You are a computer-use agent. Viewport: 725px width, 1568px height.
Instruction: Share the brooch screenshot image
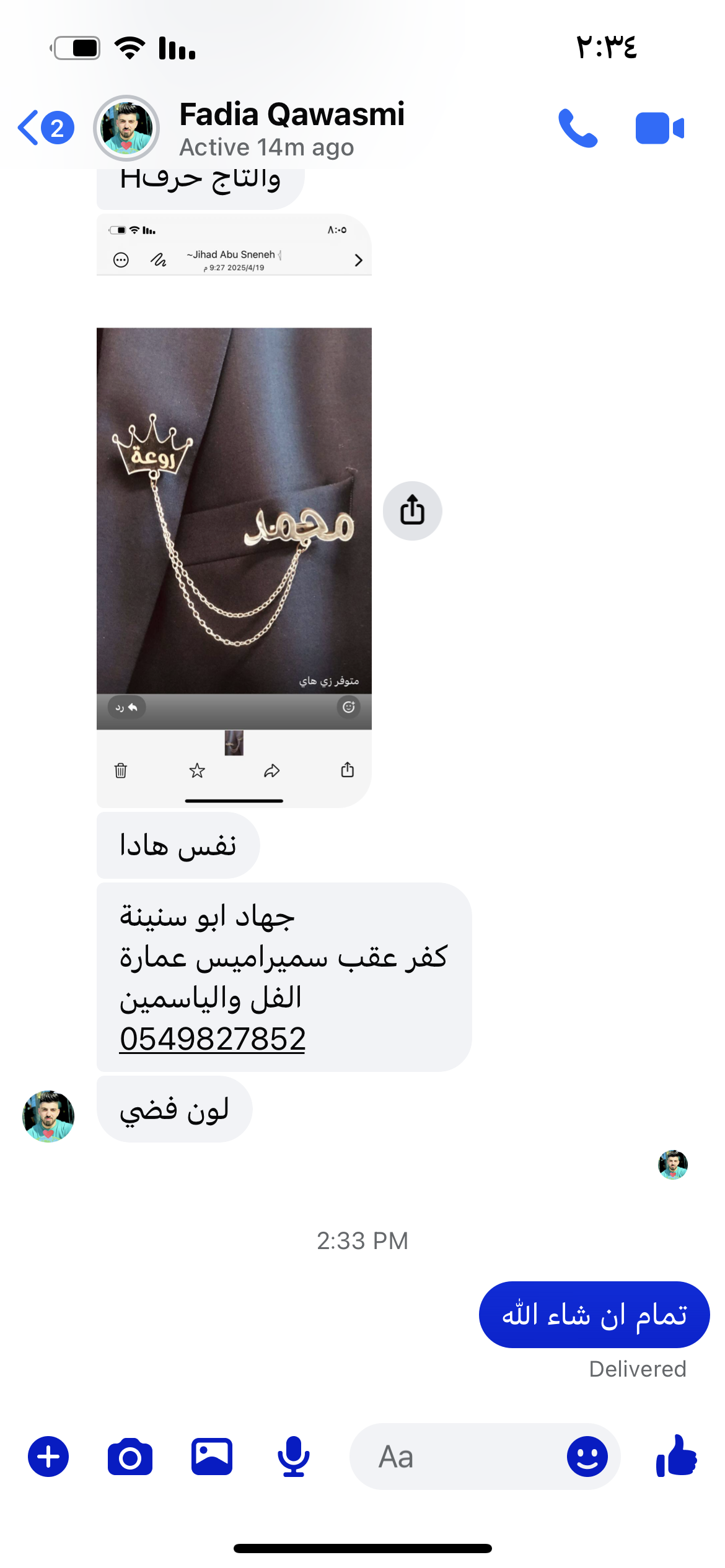(x=412, y=511)
